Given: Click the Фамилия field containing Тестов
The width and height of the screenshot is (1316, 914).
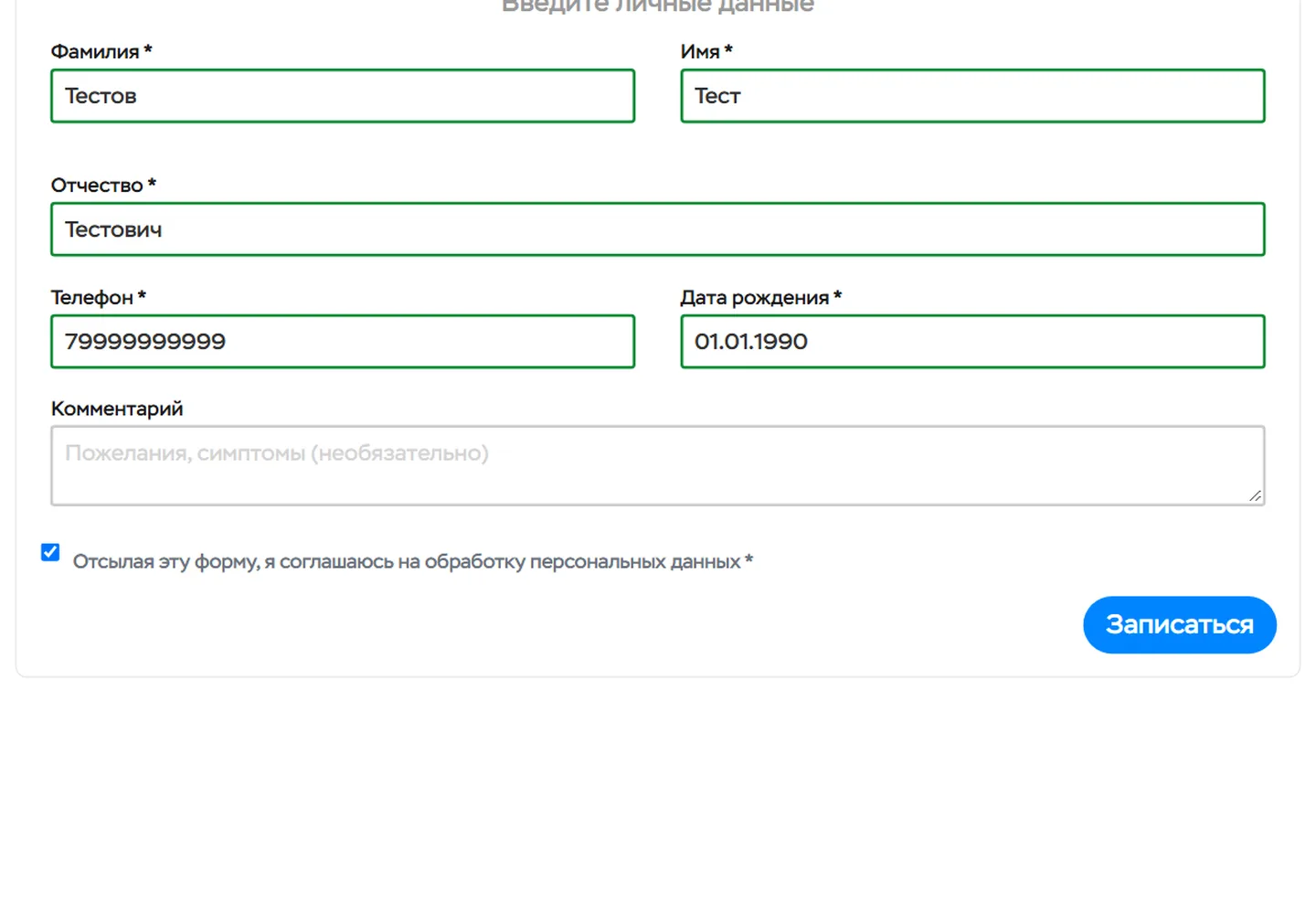Looking at the screenshot, I should pos(343,96).
